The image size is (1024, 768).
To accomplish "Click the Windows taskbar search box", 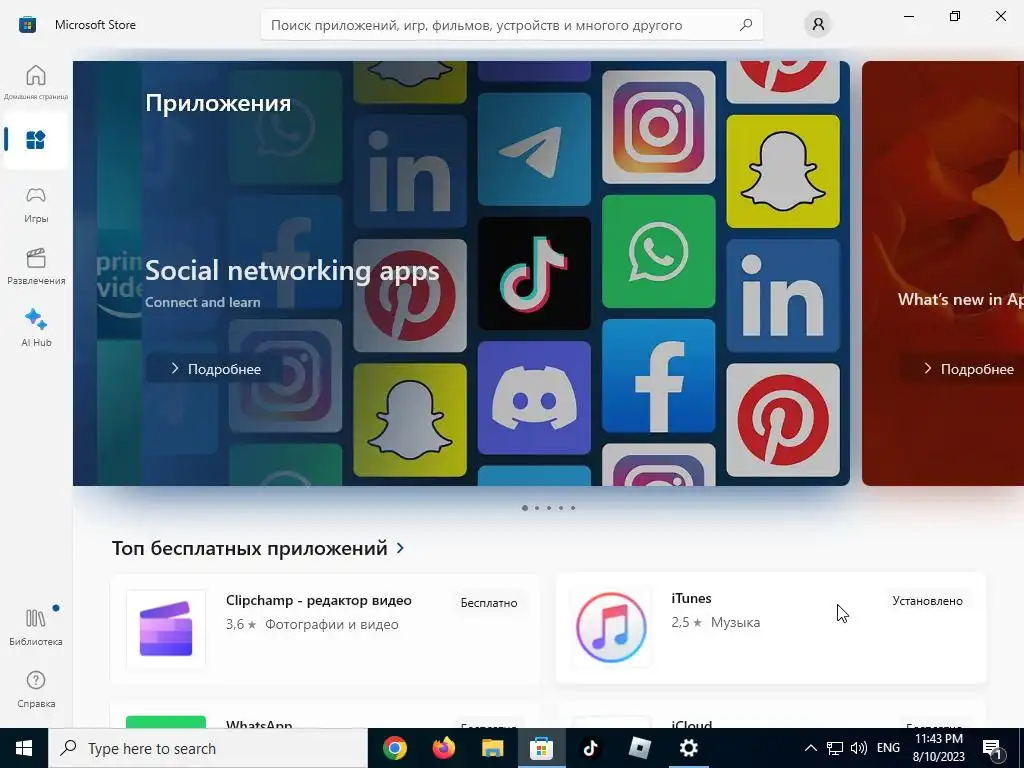I will pos(208,748).
